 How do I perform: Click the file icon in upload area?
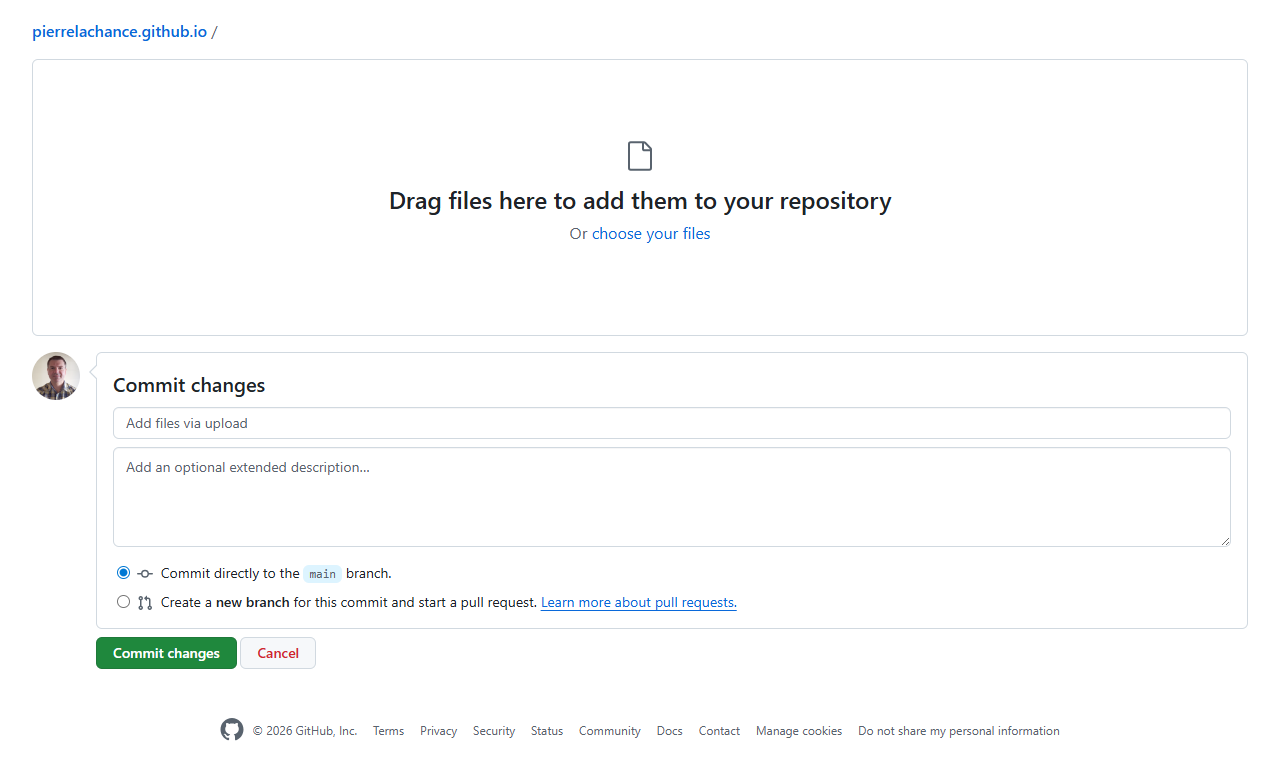coord(640,156)
